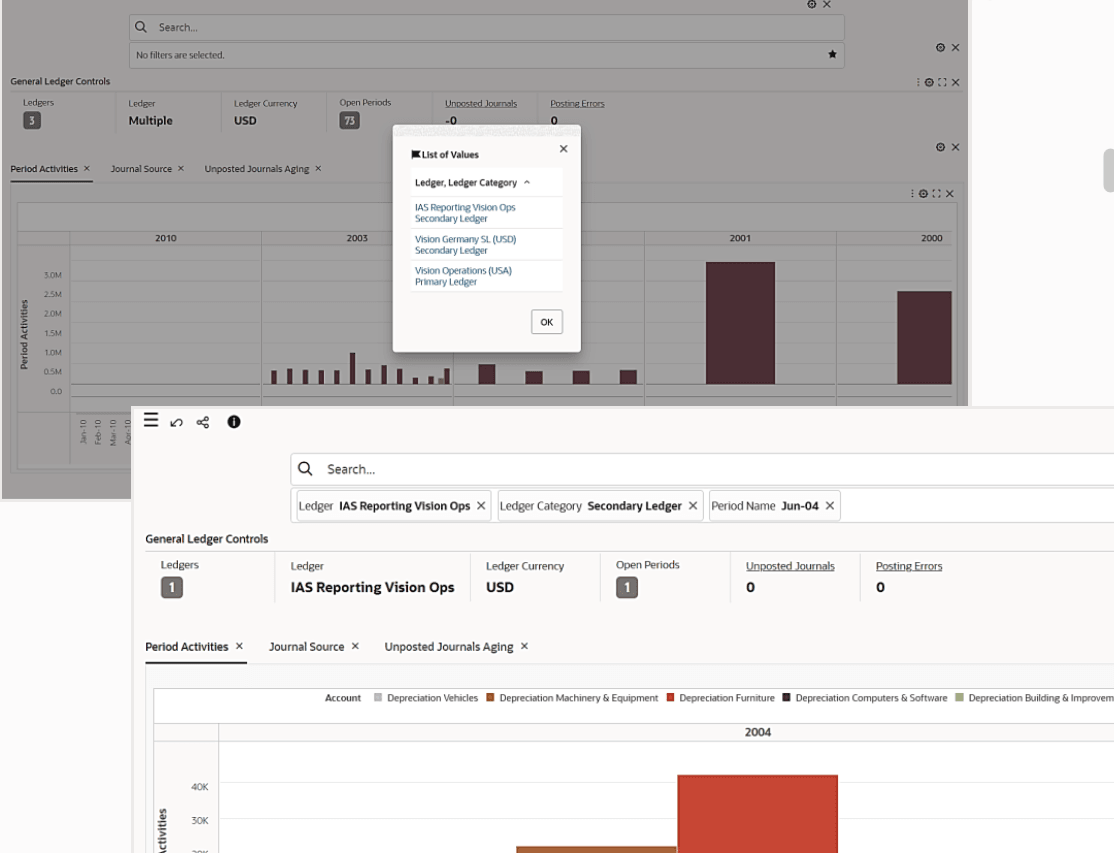
Task: Close background Unposted Journals Aging tab with X
Action: click(318, 168)
